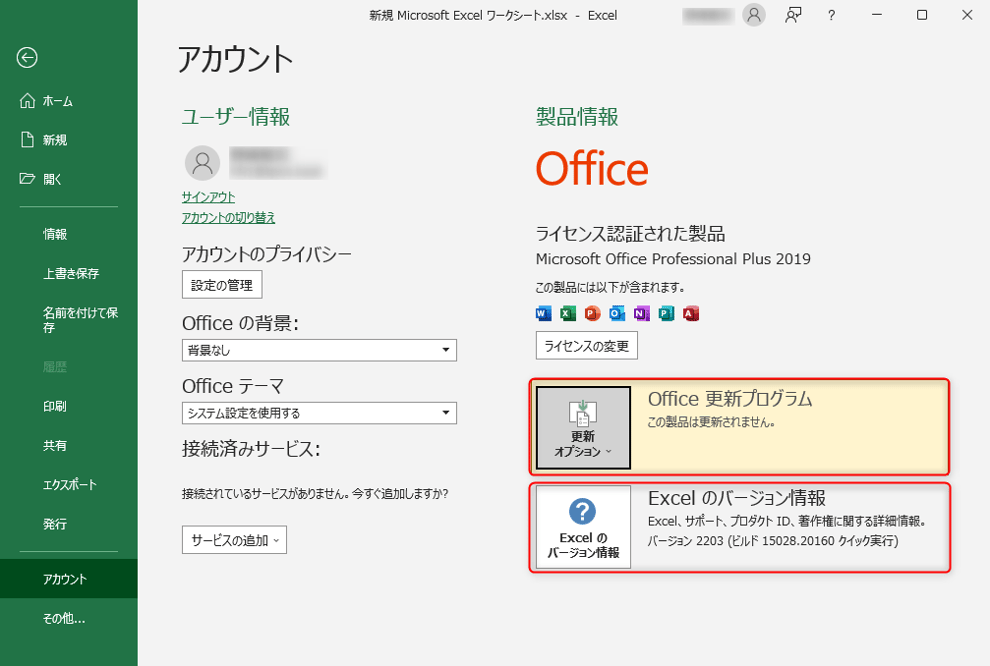
Task: Click the Publisher app icon
Action: pyautogui.click(x=666, y=313)
